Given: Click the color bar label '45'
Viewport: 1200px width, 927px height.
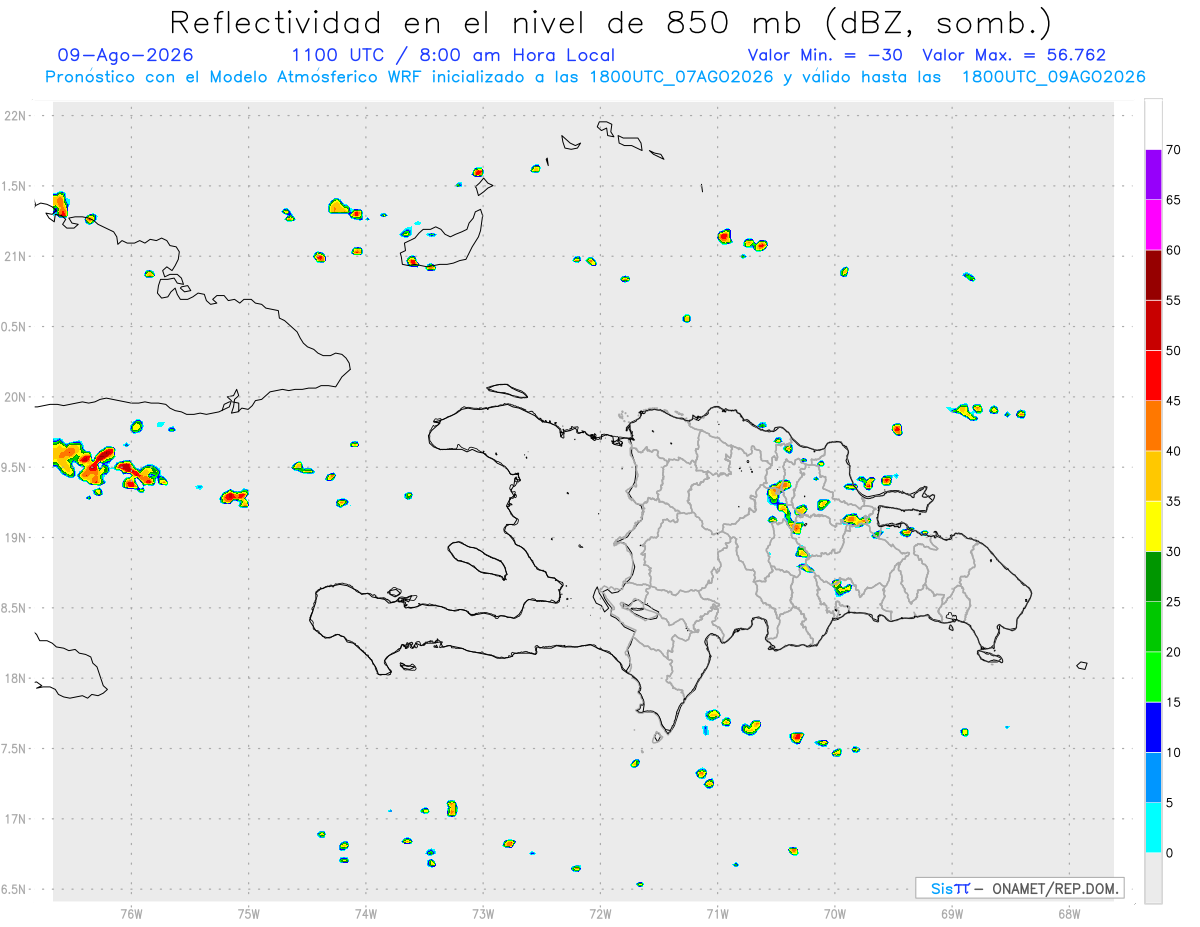Looking at the screenshot, I should click(1173, 401).
